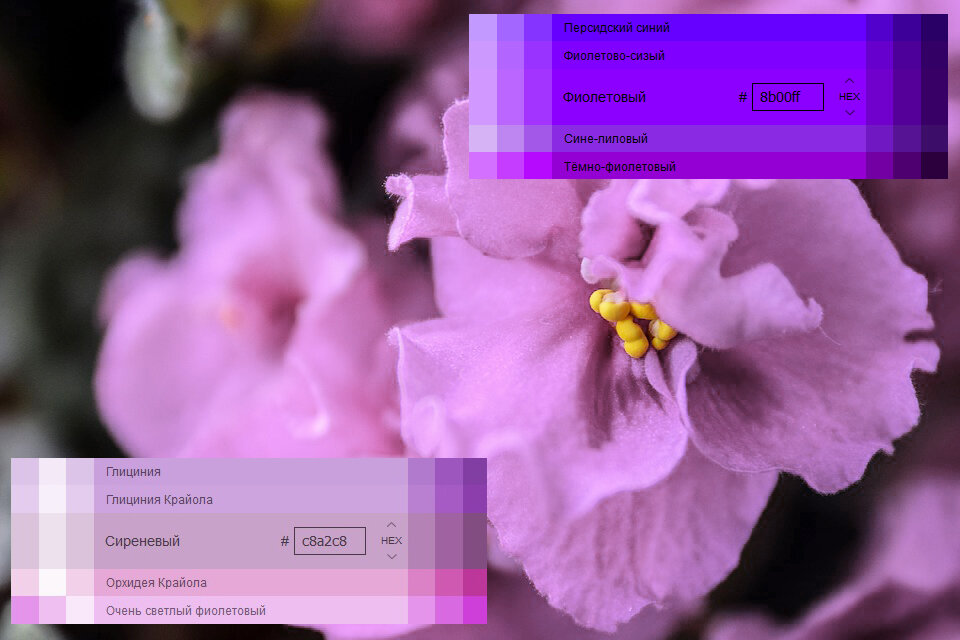Click the # symbol before 8b00ff

[x=743, y=97]
